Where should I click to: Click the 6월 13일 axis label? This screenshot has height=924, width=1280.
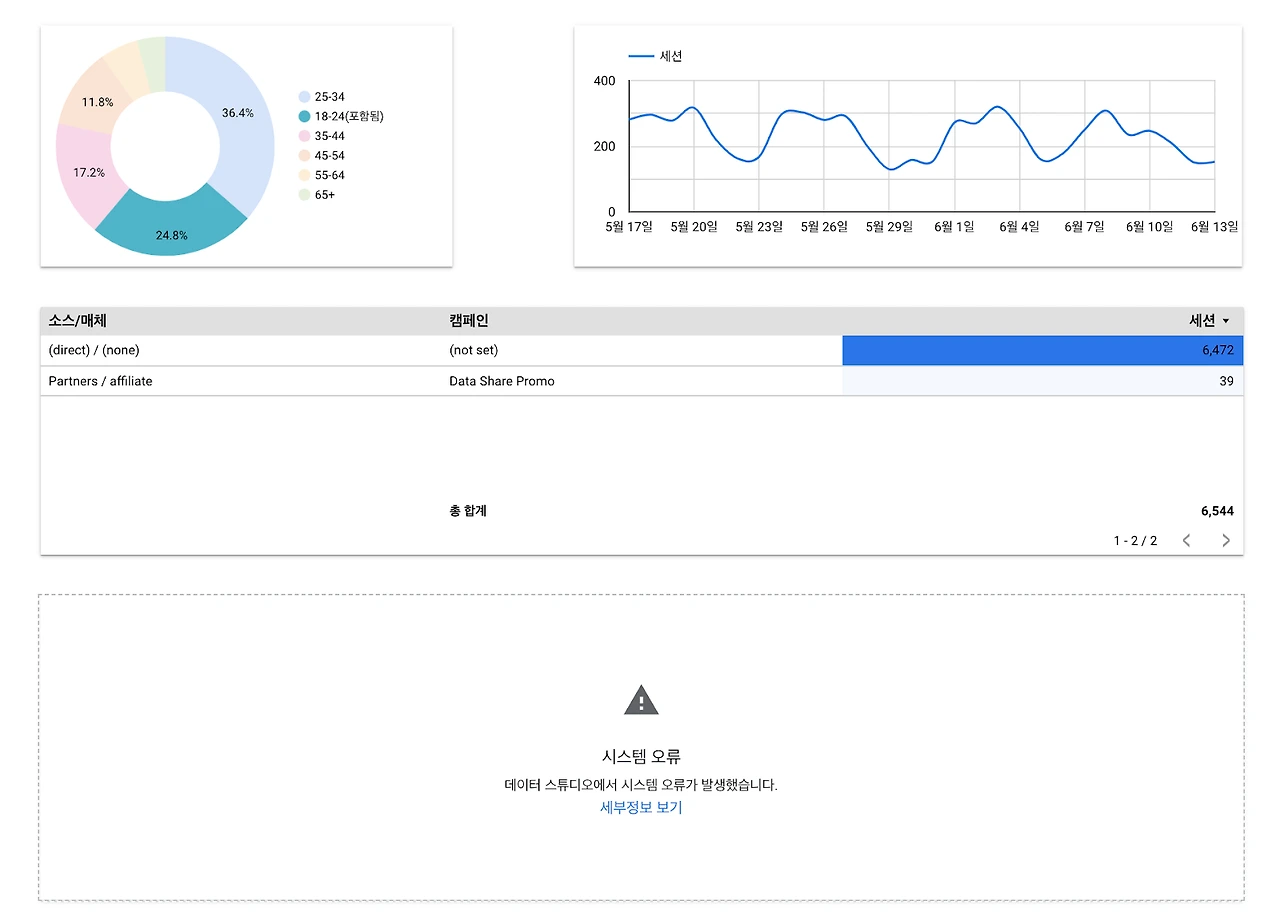pyautogui.click(x=1214, y=227)
